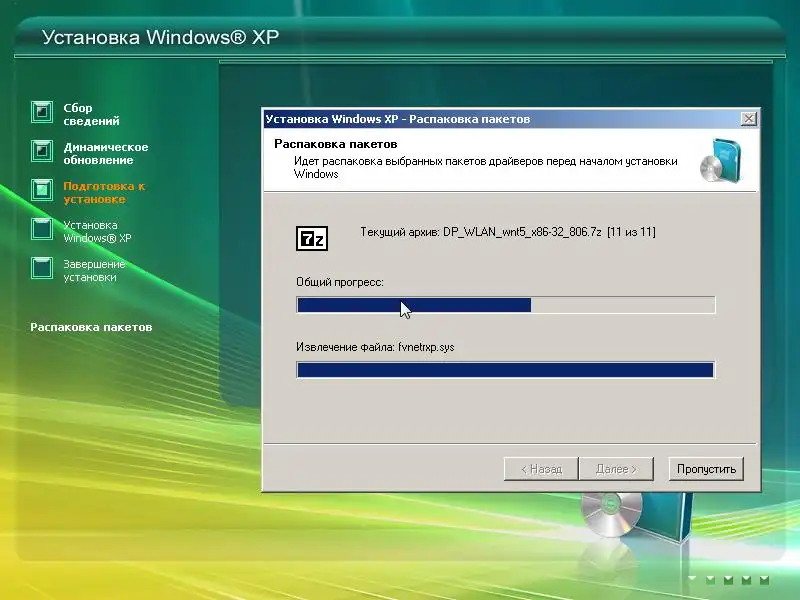
Task: Click the Установка Windows XP step icon
Action: point(42,229)
